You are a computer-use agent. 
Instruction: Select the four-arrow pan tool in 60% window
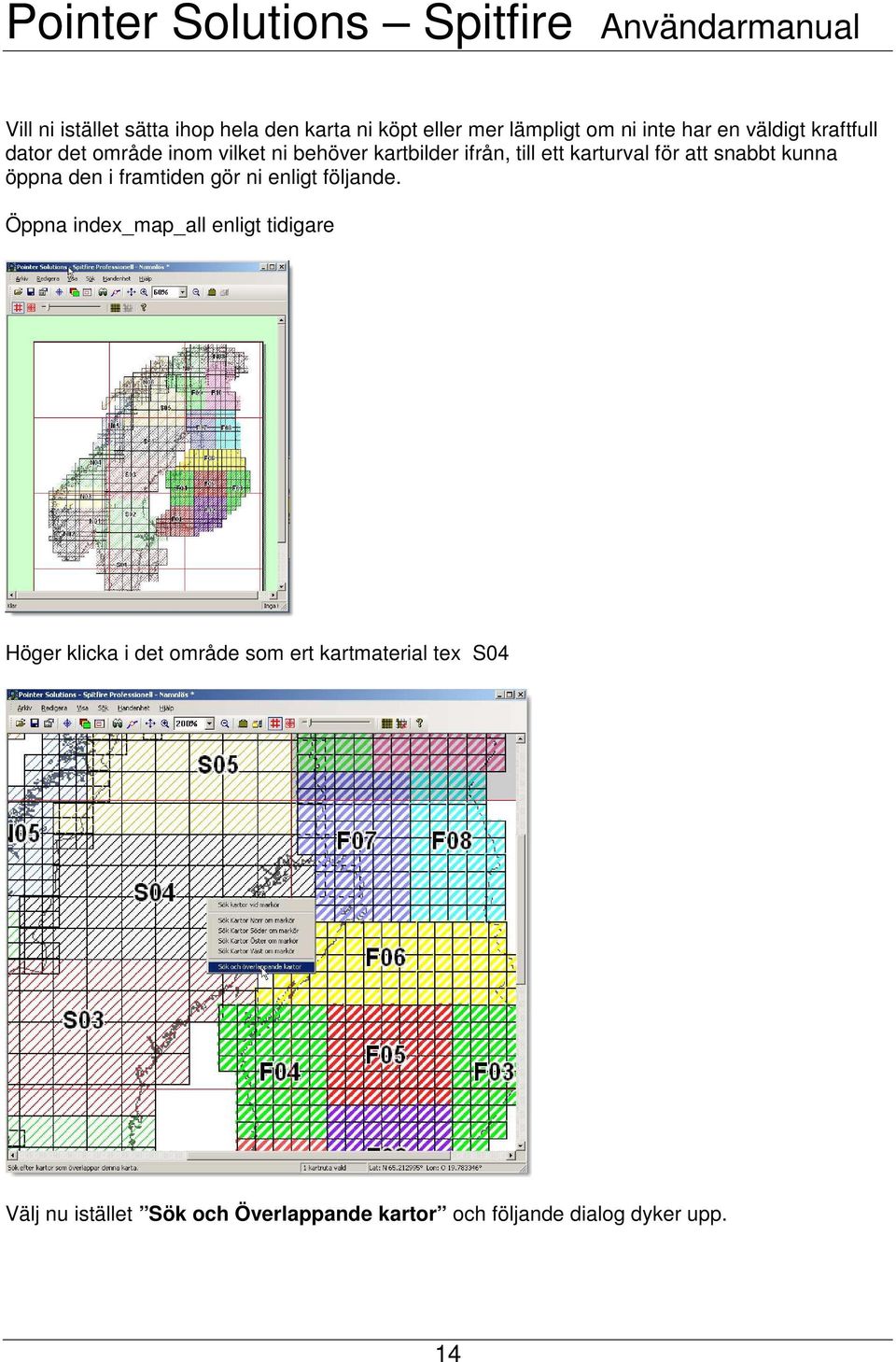(x=132, y=292)
